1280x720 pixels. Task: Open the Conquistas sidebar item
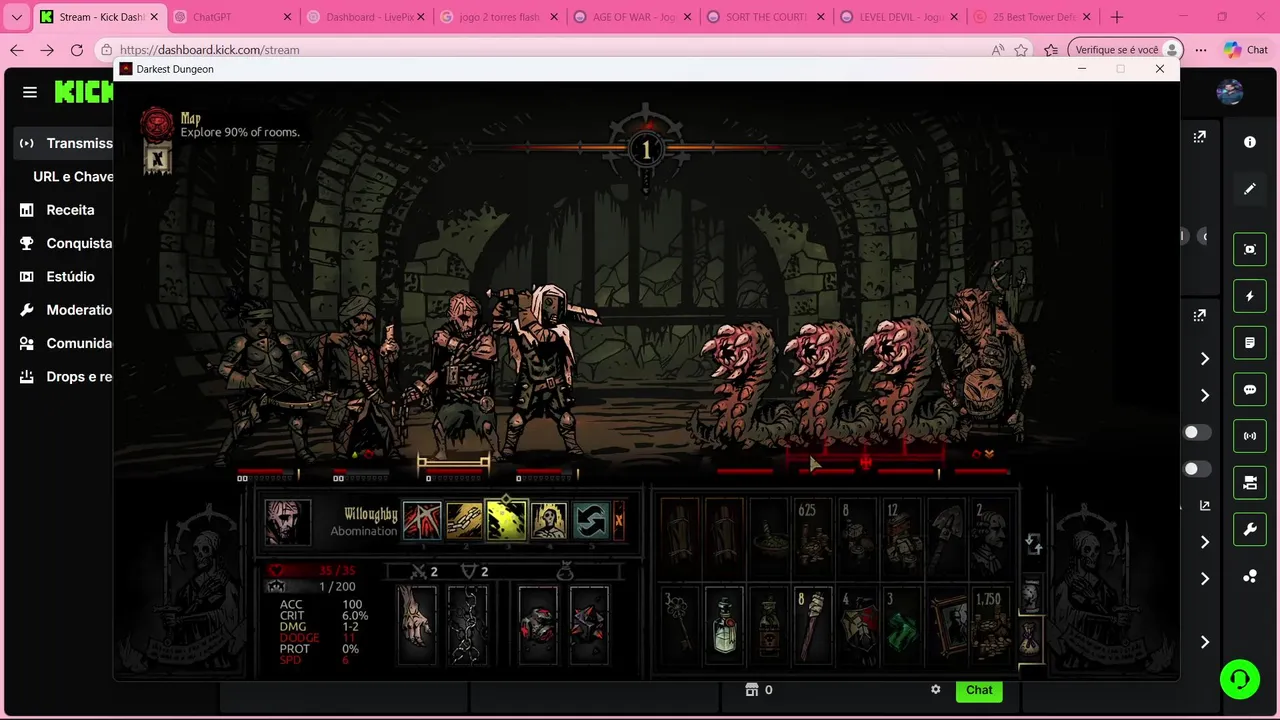pyautogui.click(x=65, y=243)
